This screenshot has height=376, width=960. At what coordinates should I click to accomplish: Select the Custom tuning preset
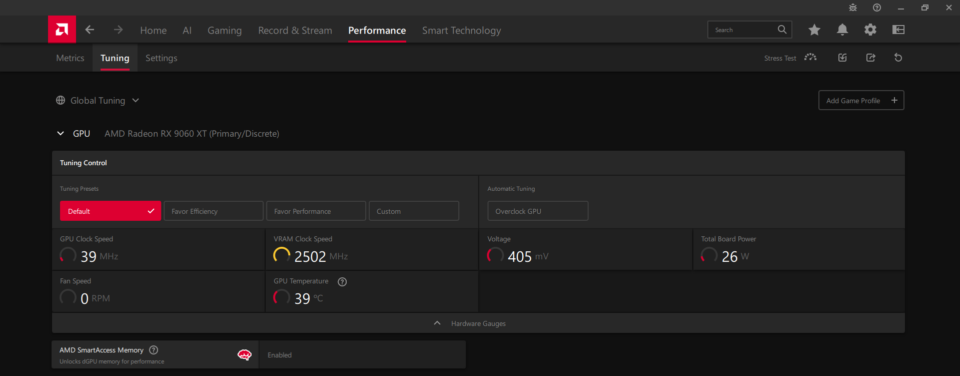[x=414, y=211]
